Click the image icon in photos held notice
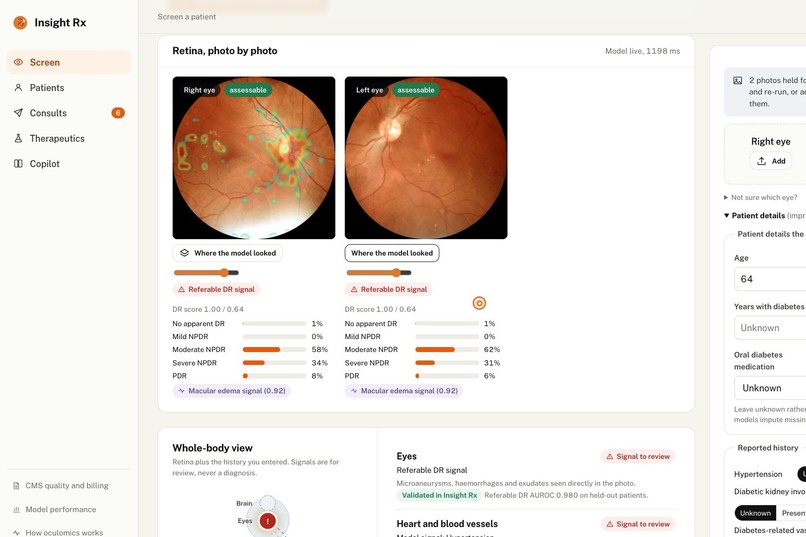The width and height of the screenshot is (806, 537). tap(738, 81)
